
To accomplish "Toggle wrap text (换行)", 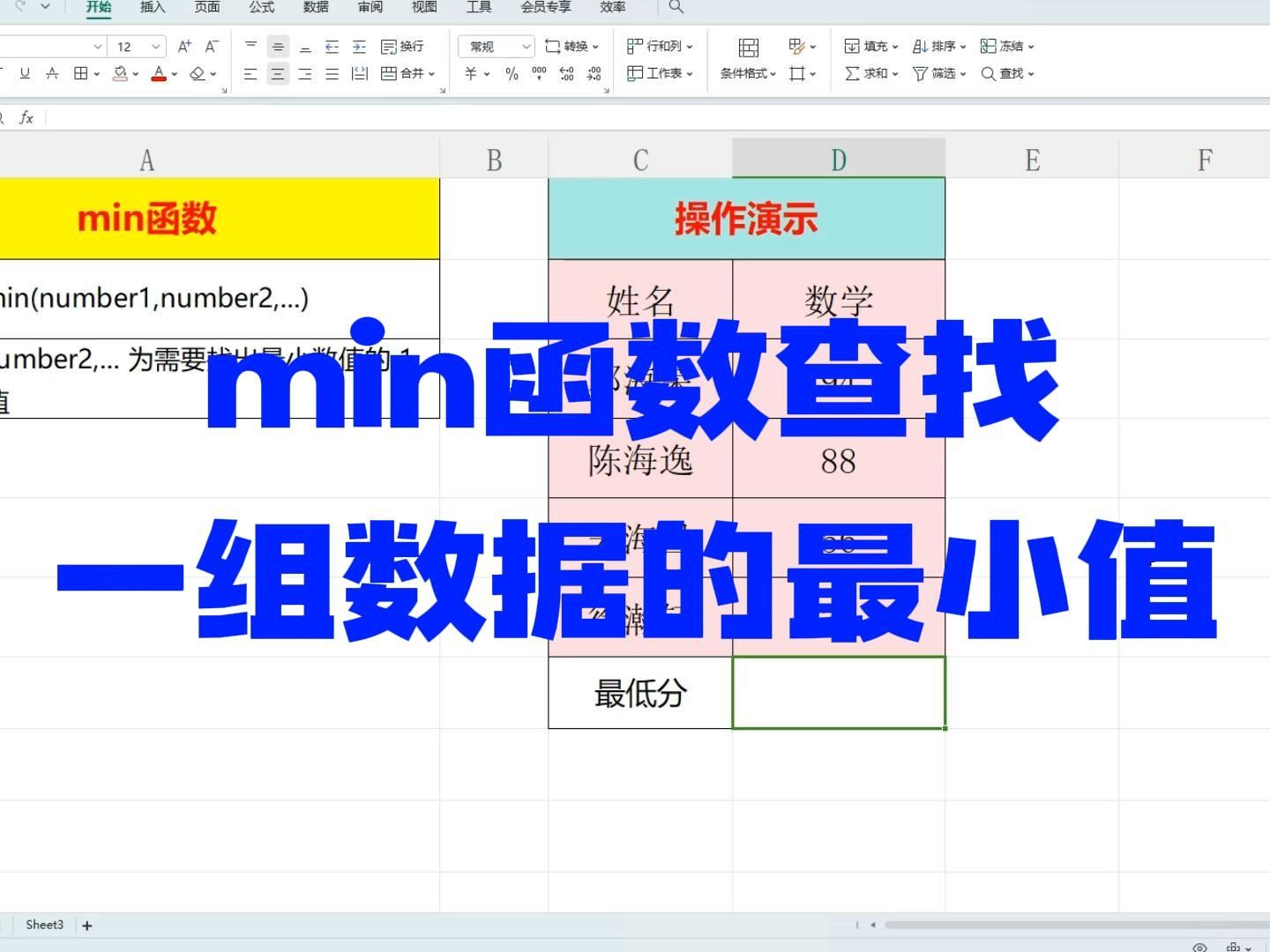I will pos(402,46).
